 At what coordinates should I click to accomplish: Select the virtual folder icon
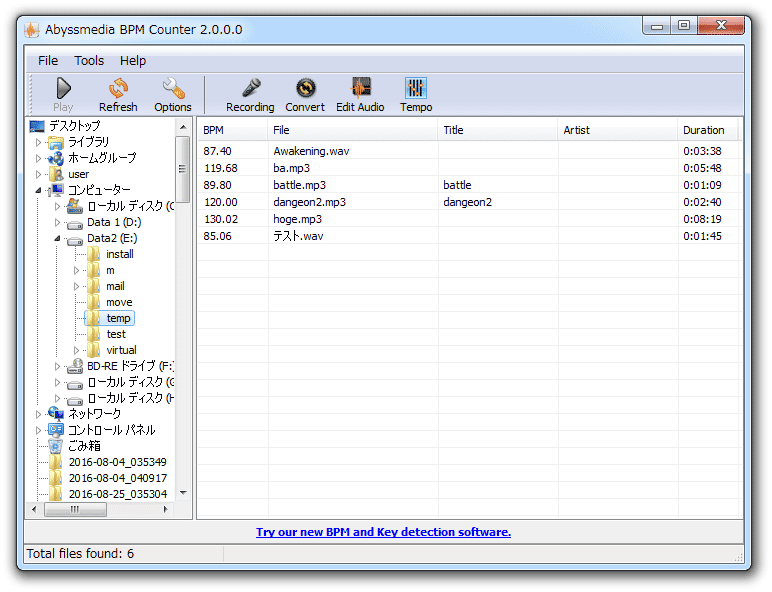(94, 350)
